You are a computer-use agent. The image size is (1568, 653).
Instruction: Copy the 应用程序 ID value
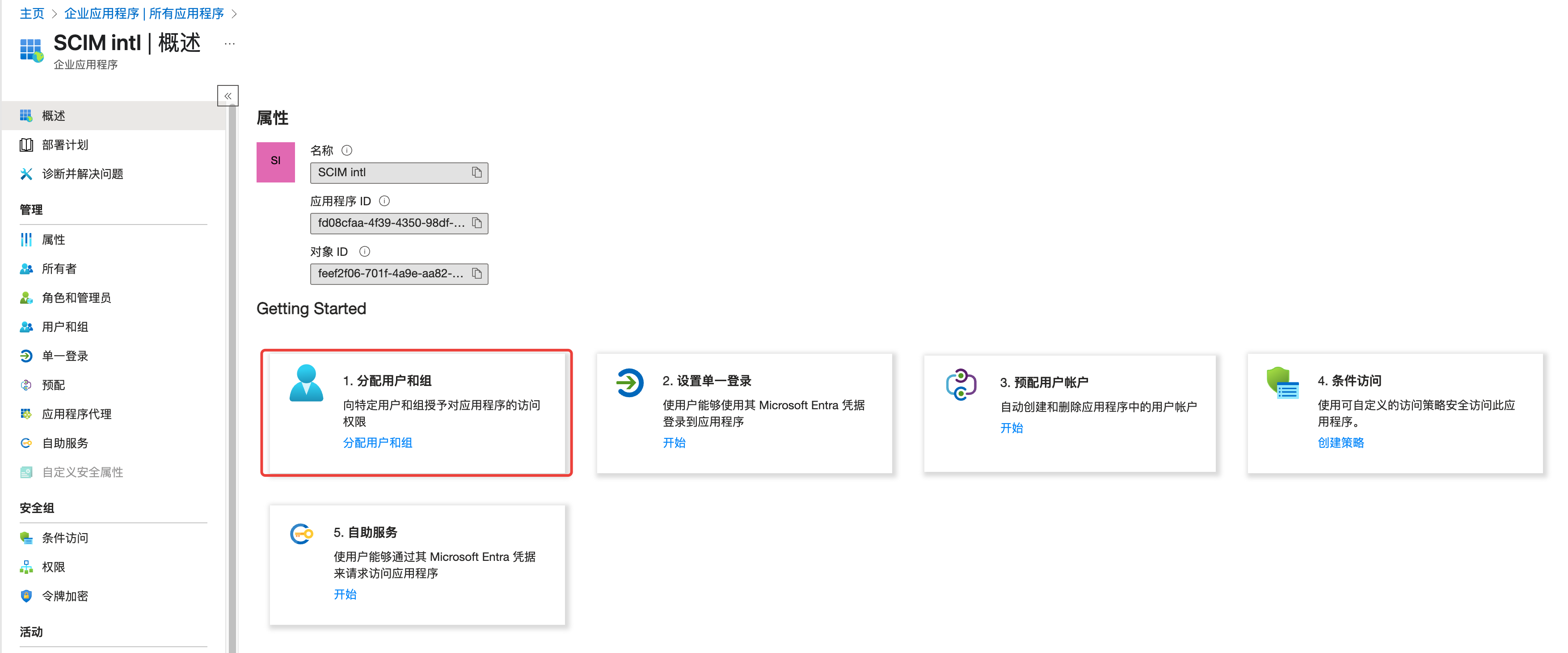tap(476, 223)
